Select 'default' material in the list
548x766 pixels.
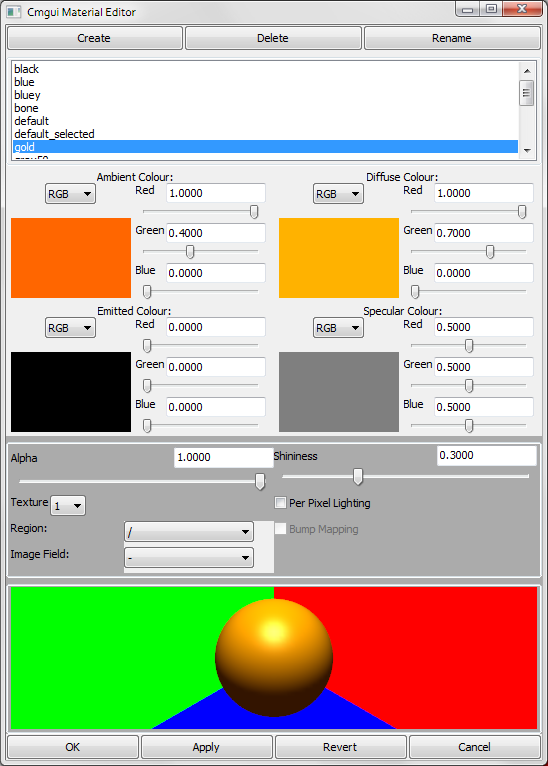tap(265, 121)
